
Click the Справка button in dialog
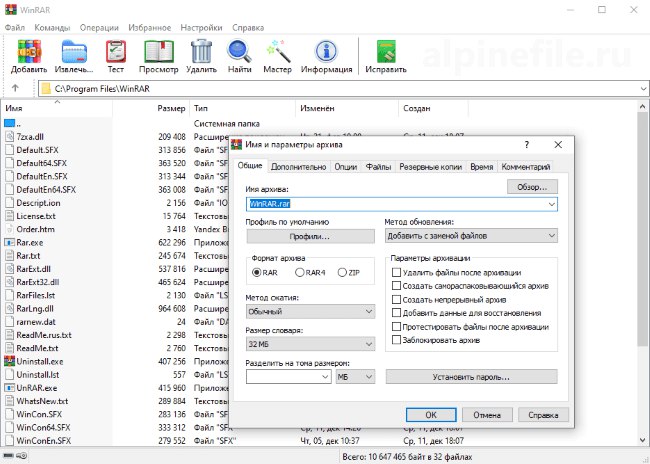click(x=543, y=415)
